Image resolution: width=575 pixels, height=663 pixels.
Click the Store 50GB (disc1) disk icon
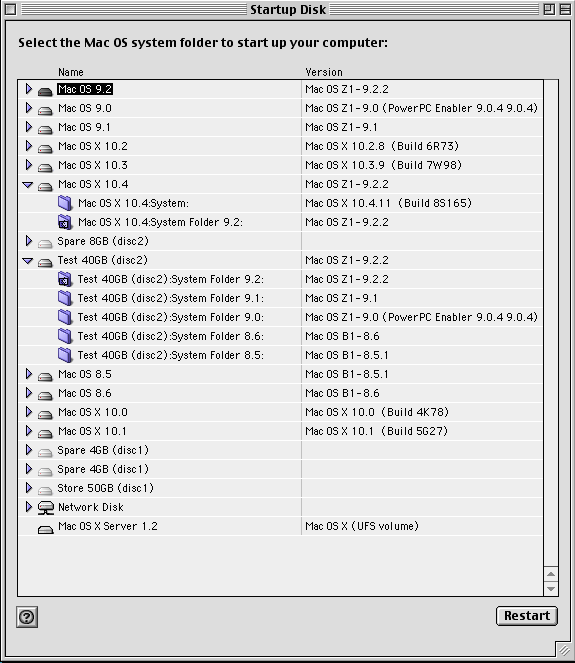coord(45,490)
